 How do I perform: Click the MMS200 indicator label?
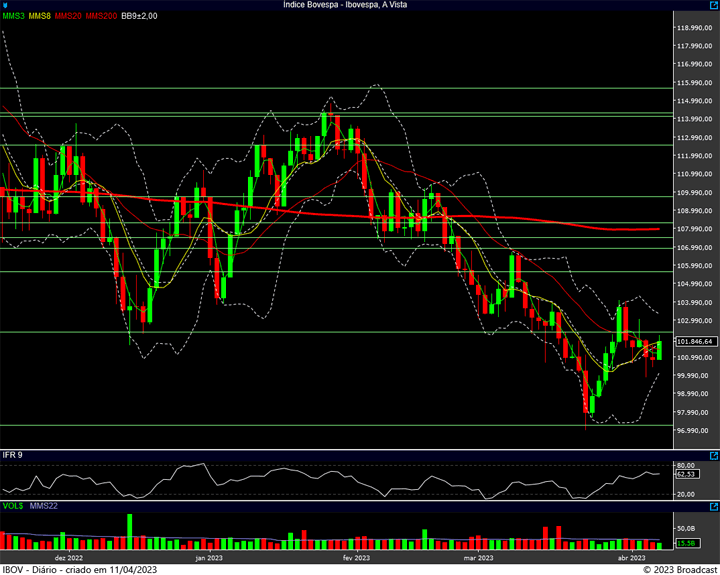pos(101,16)
